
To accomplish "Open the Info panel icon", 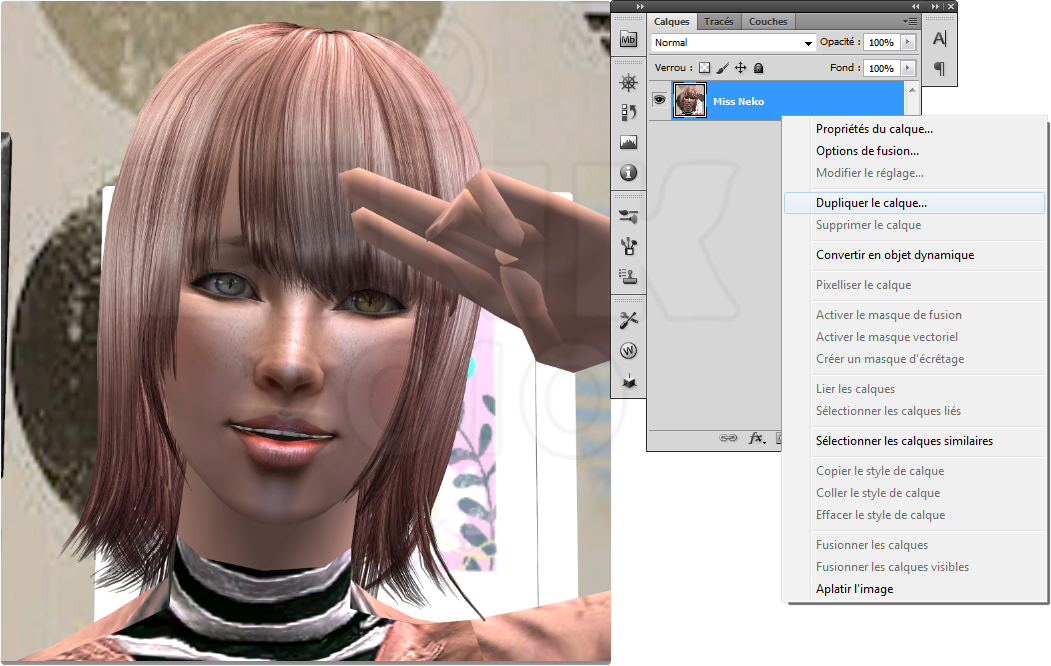I will coord(628,173).
